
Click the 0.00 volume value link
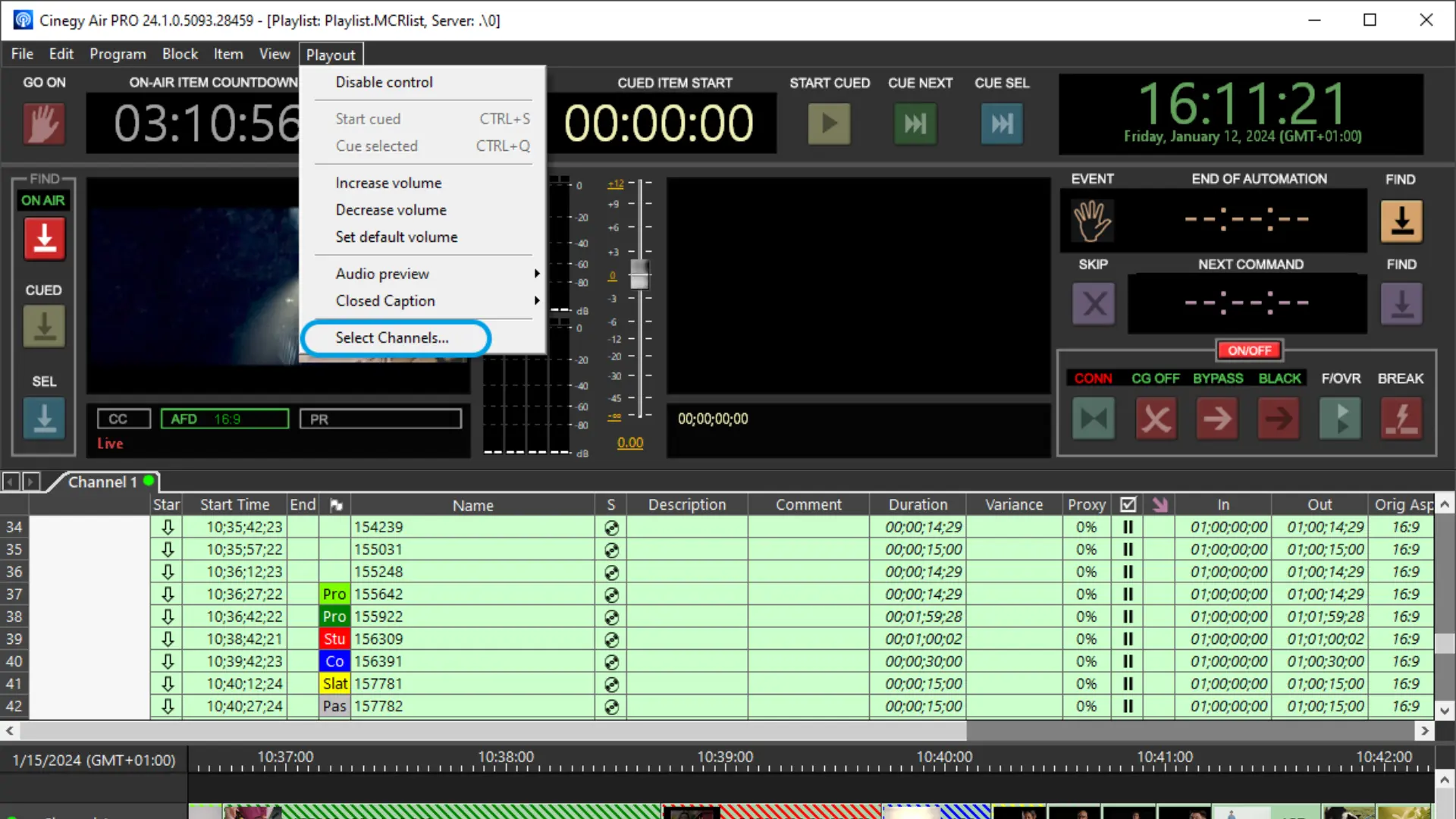pyautogui.click(x=629, y=443)
